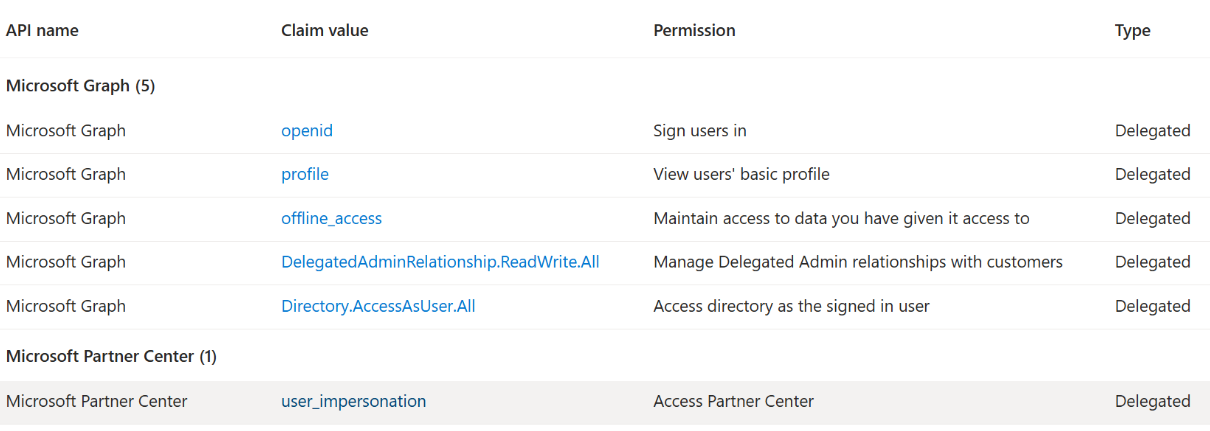Click the Delegated type in profile row

pyautogui.click(x=1153, y=174)
